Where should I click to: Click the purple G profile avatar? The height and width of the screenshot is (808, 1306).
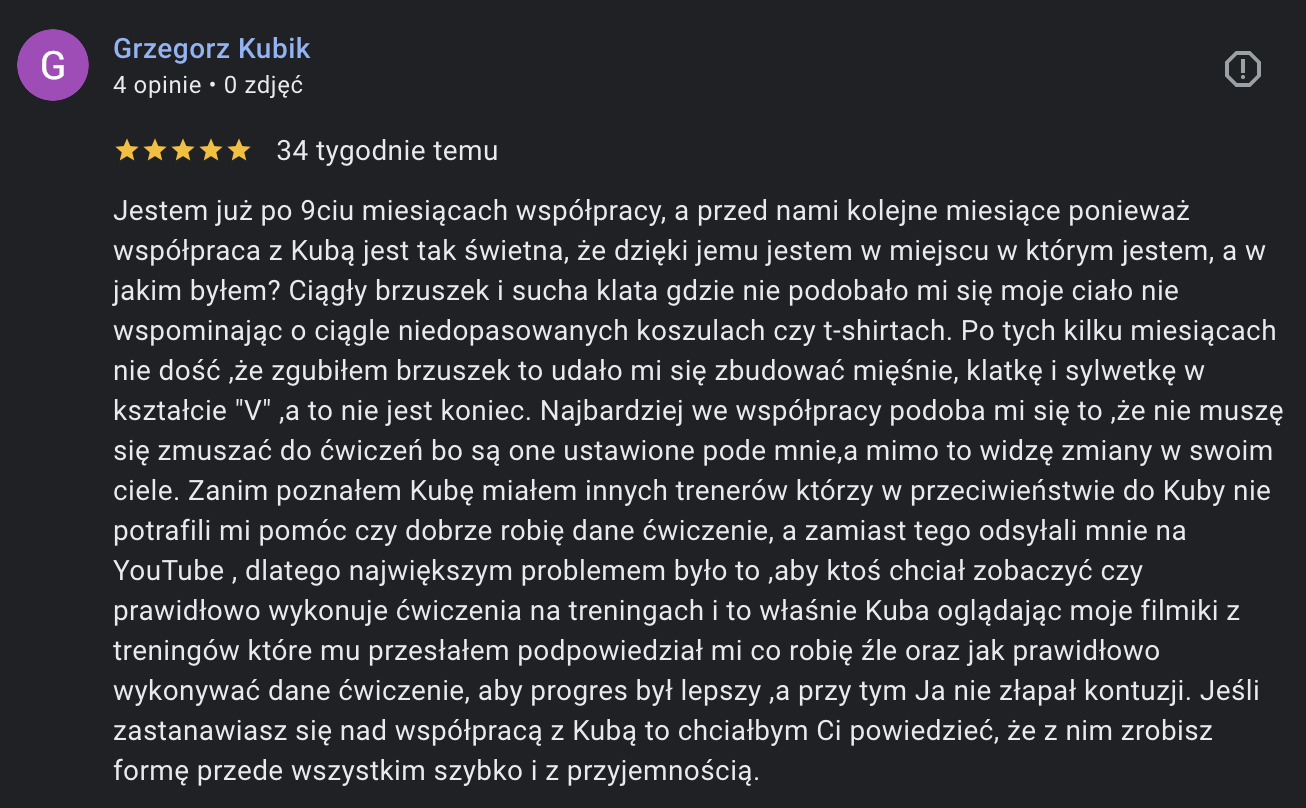click(53, 66)
